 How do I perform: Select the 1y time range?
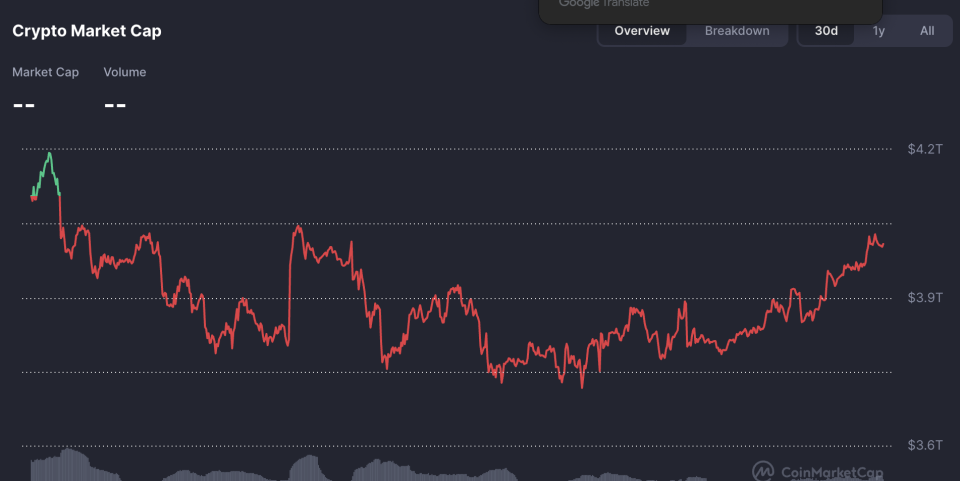click(x=878, y=31)
